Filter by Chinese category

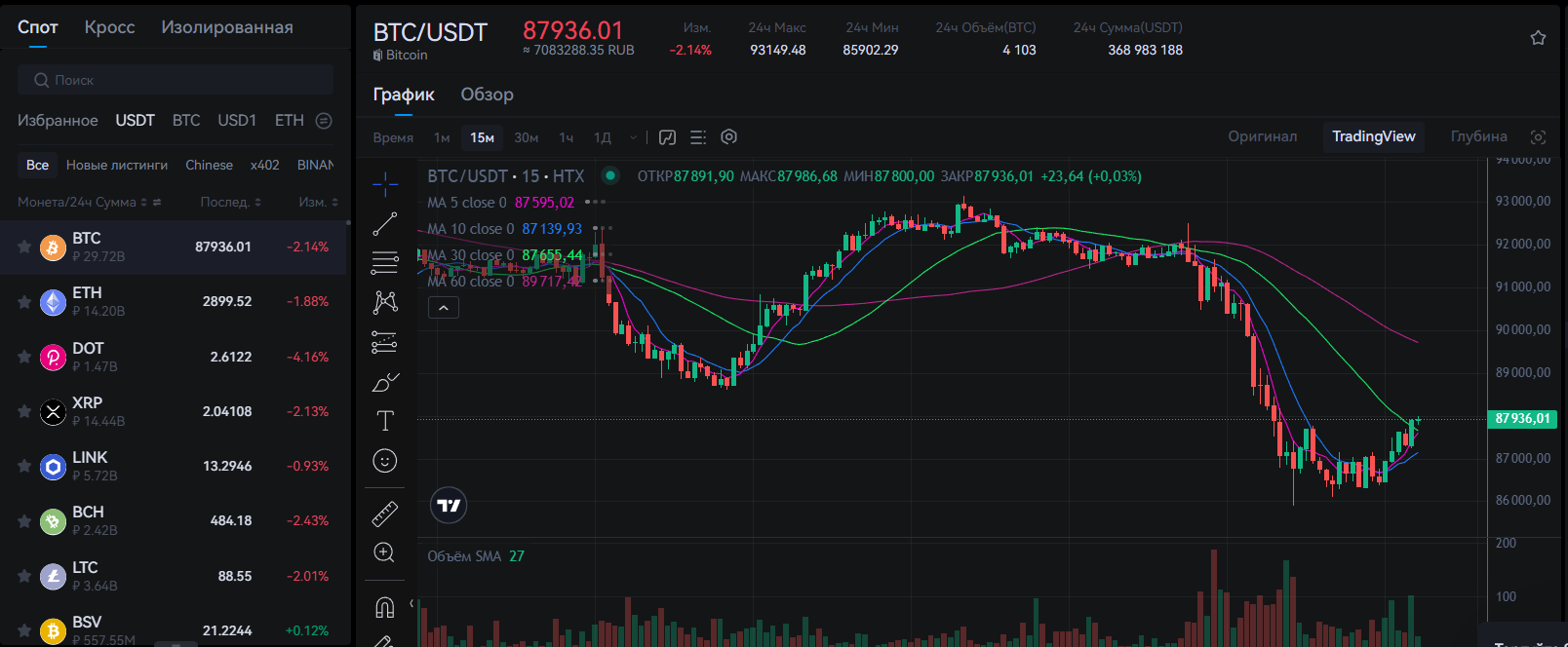point(210,166)
